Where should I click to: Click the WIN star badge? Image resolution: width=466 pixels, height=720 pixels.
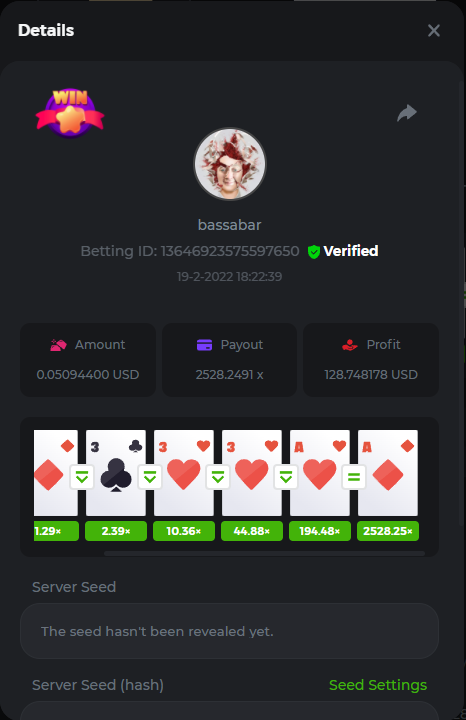click(x=70, y=113)
